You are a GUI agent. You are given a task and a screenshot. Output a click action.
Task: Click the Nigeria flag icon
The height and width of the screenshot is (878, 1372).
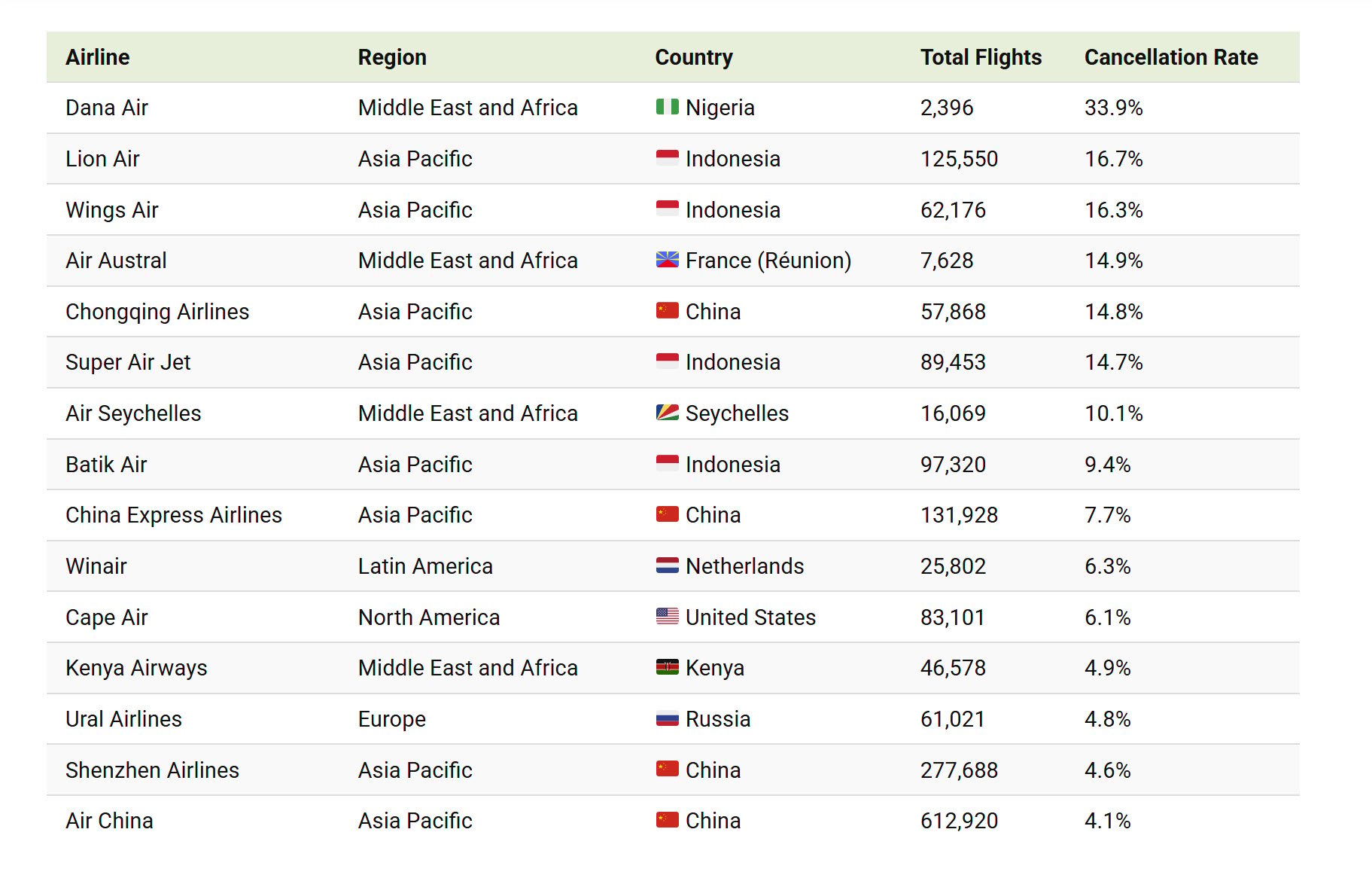point(667,107)
